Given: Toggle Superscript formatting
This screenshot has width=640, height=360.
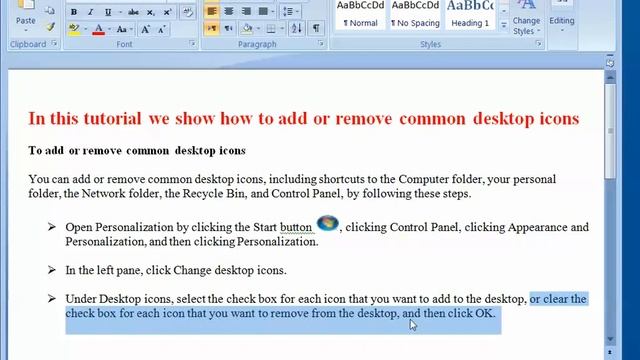Looking at the screenshot, I should click(x=167, y=12).
